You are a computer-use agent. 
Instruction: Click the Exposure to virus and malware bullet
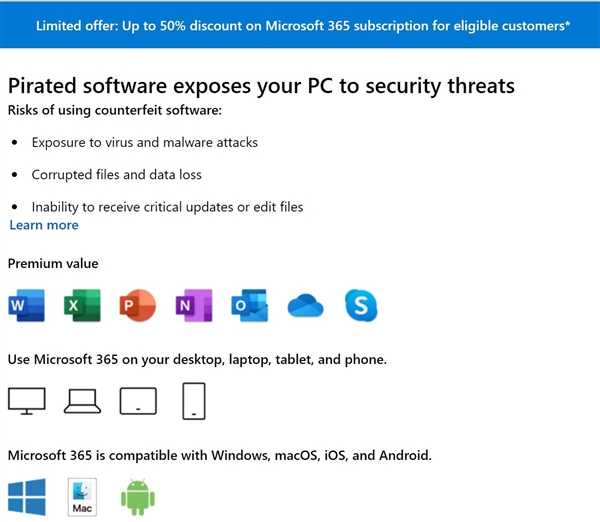144,142
